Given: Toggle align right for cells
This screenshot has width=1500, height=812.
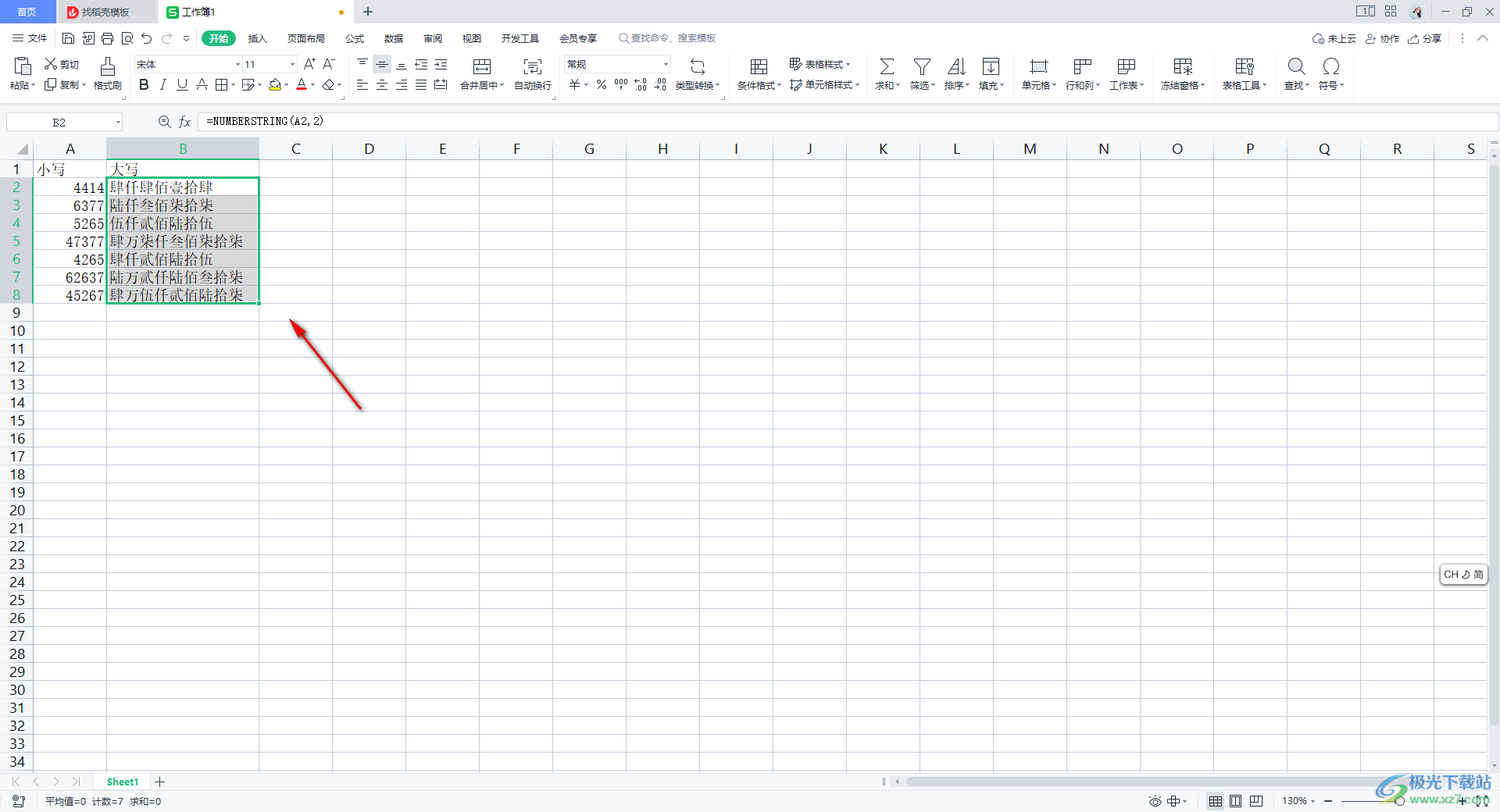Looking at the screenshot, I should (402, 84).
